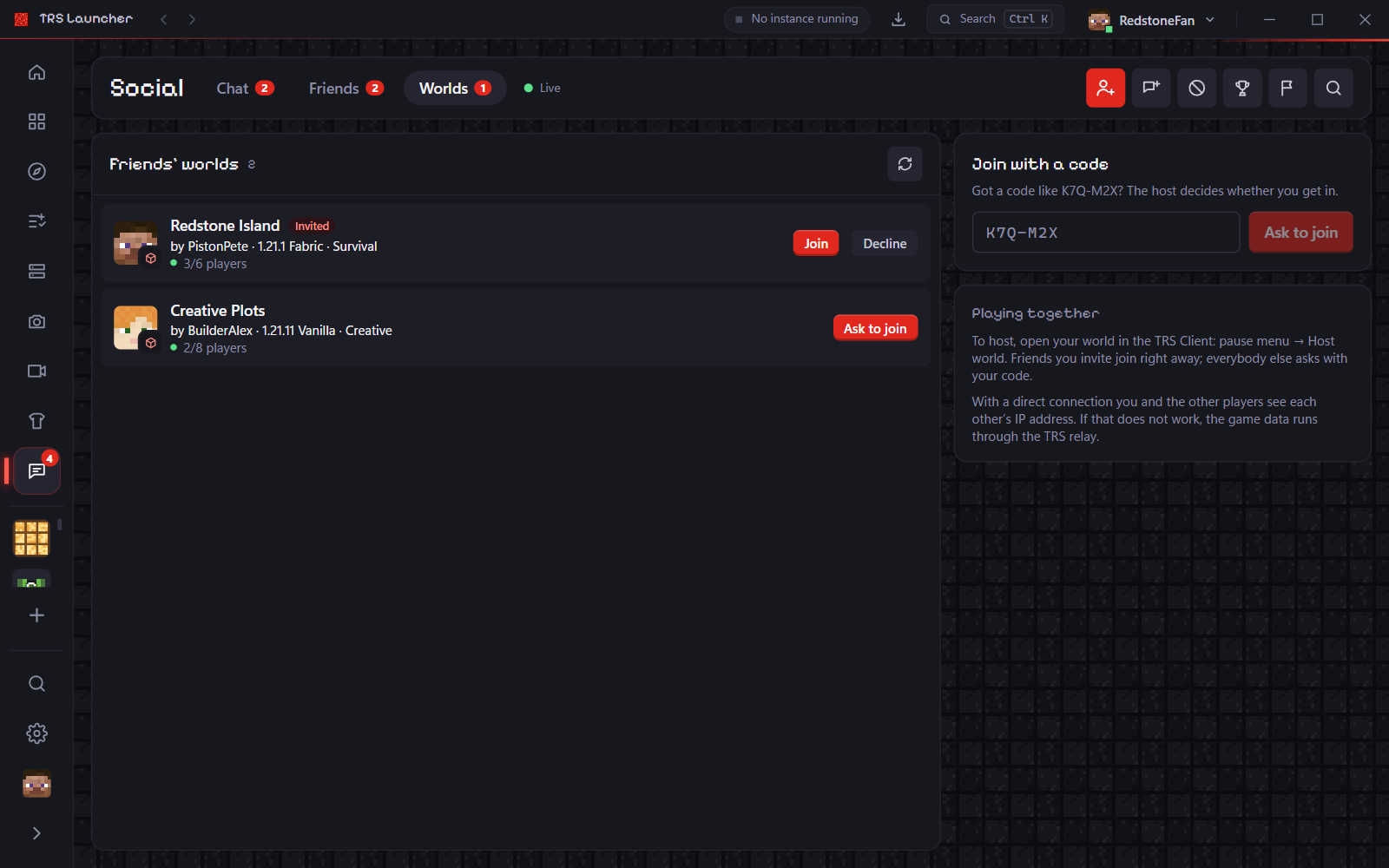Click the Ask to join code button
Screen dimensions: 1389x868
[x=1300, y=233]
